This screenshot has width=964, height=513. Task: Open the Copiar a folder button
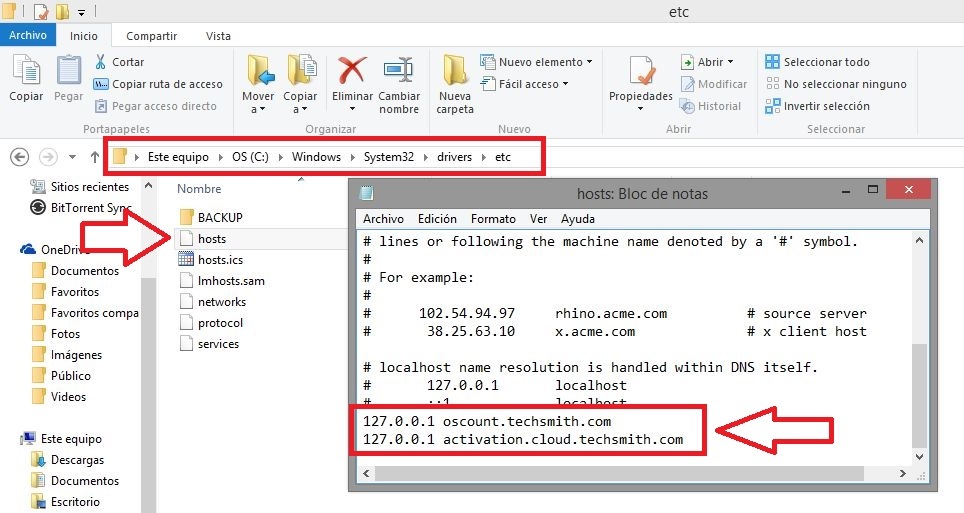click(301, 83)
